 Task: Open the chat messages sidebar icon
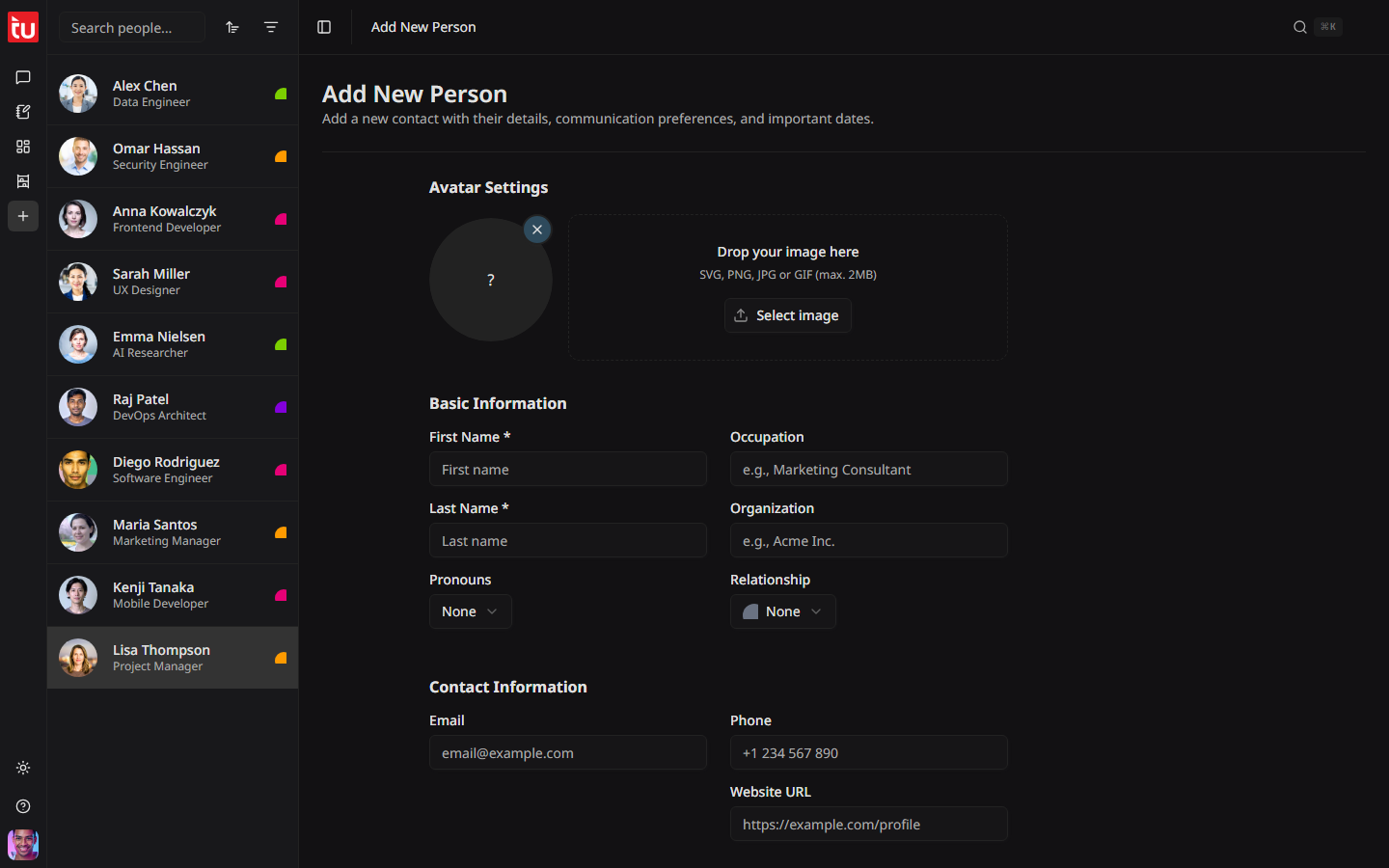pos(23,77)
